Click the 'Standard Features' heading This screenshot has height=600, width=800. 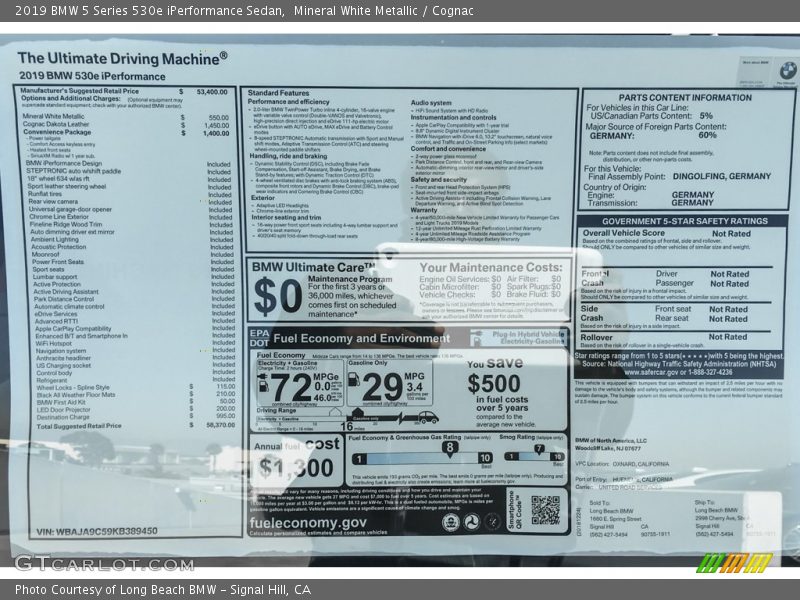point(278,93)
